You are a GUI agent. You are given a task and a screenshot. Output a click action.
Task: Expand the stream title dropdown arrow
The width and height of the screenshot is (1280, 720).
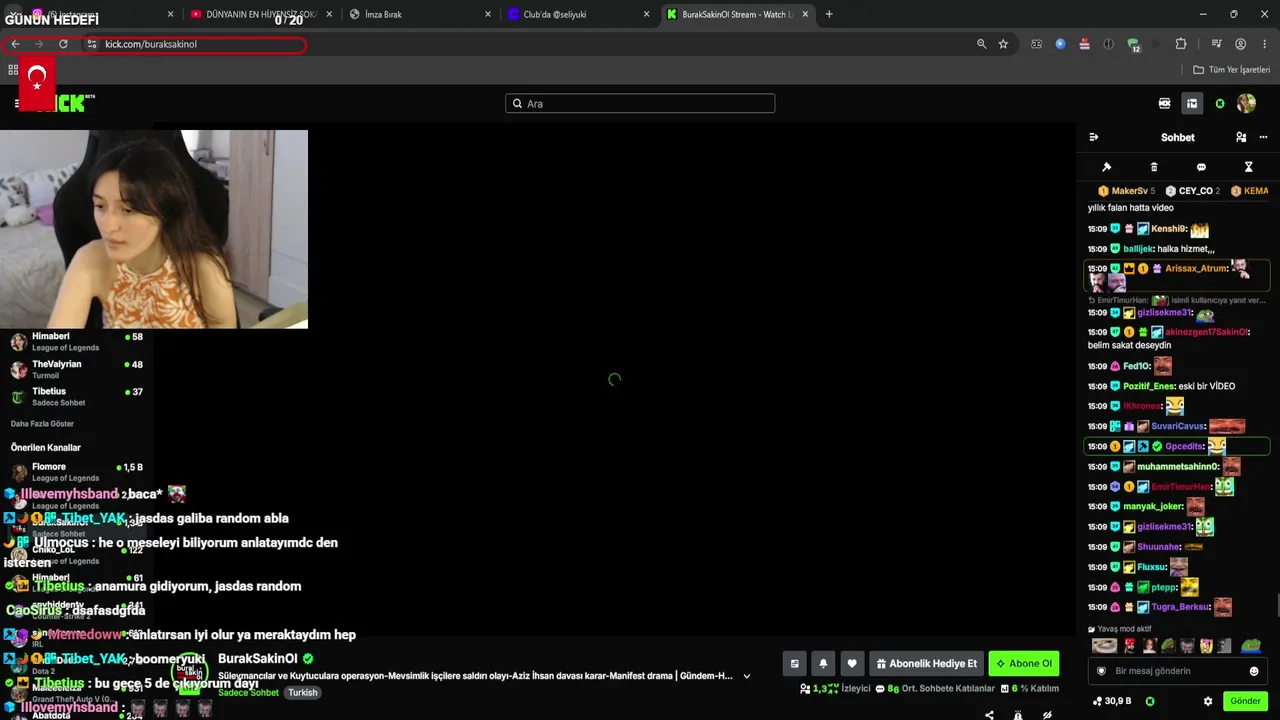click(746, 676)
